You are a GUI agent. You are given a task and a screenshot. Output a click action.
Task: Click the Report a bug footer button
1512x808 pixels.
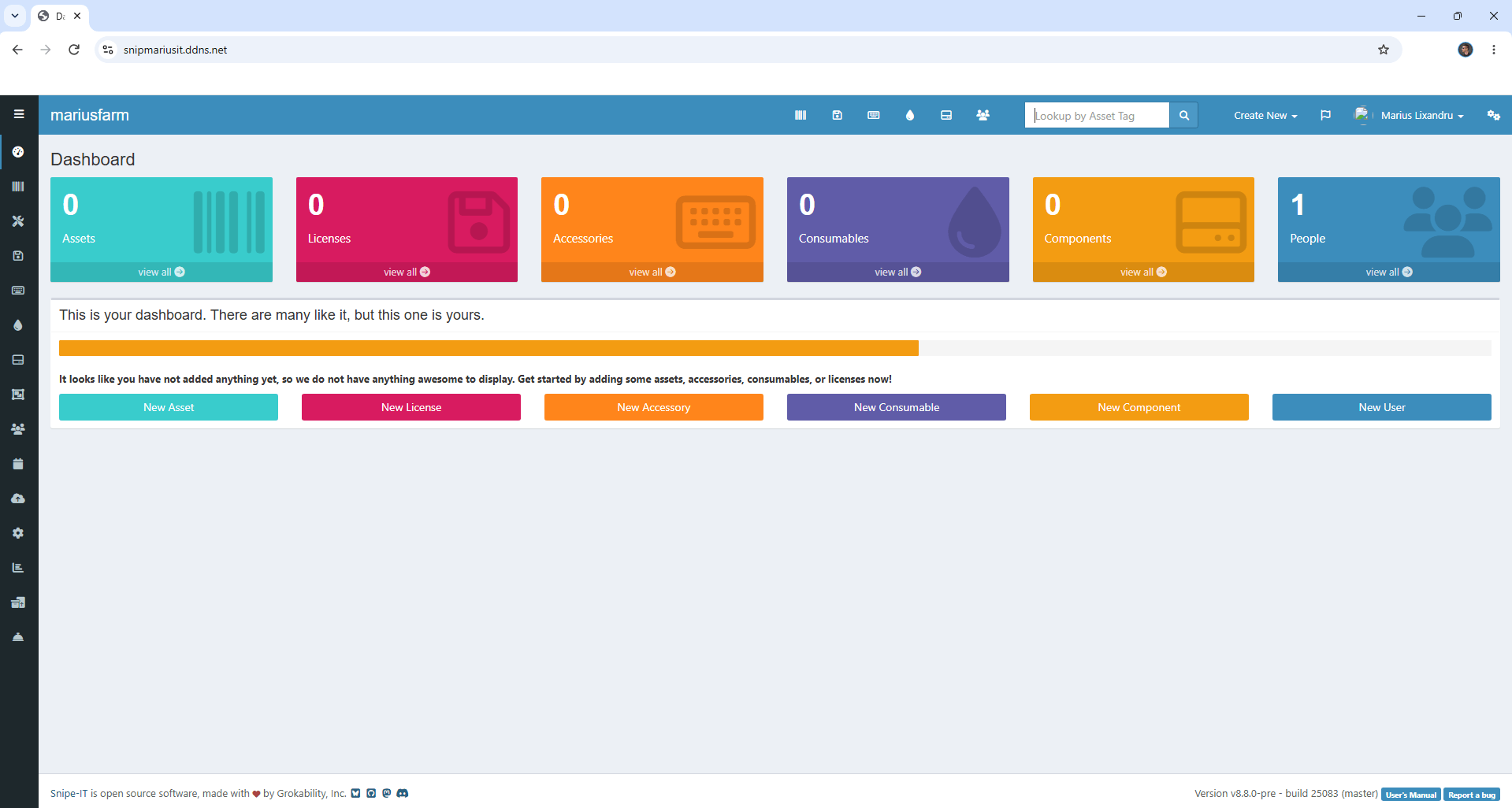pos(1472,795)
